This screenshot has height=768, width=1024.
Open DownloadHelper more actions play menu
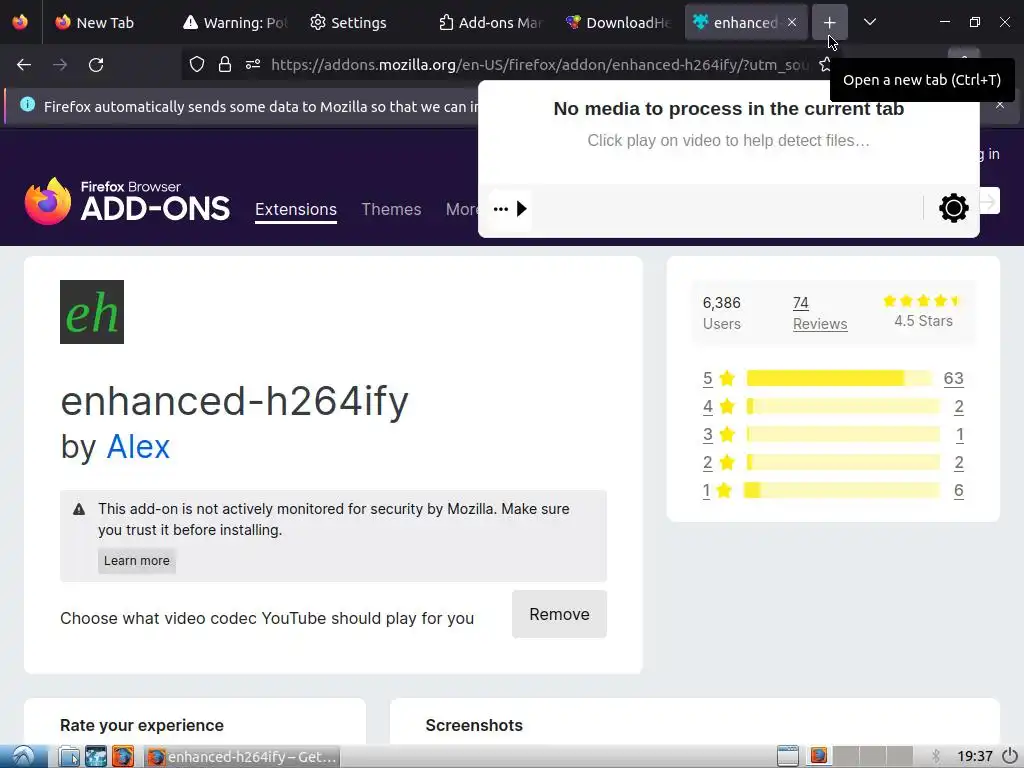[510, 209]
